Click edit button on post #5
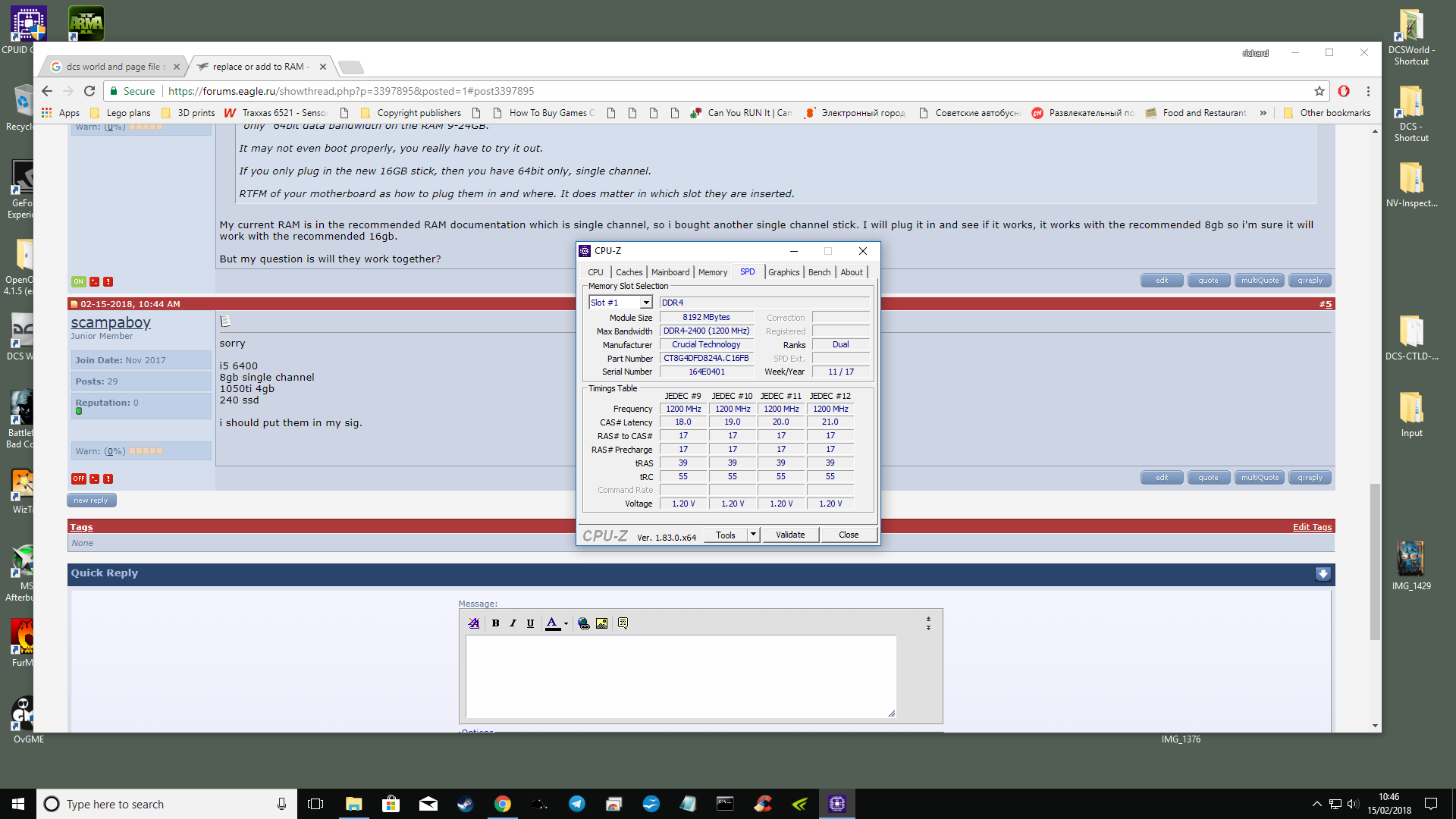 [x=1162, y=478]
